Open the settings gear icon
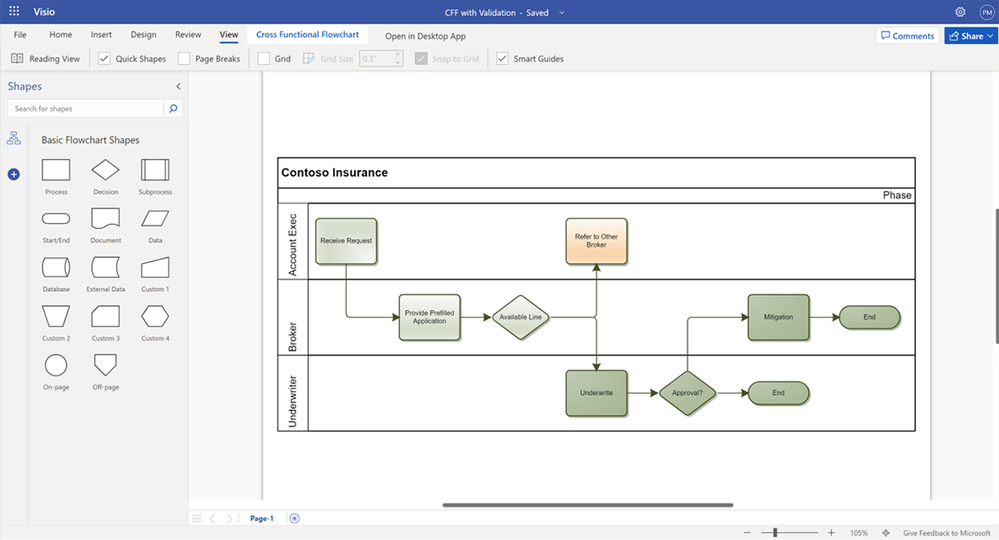 (960, 11)
